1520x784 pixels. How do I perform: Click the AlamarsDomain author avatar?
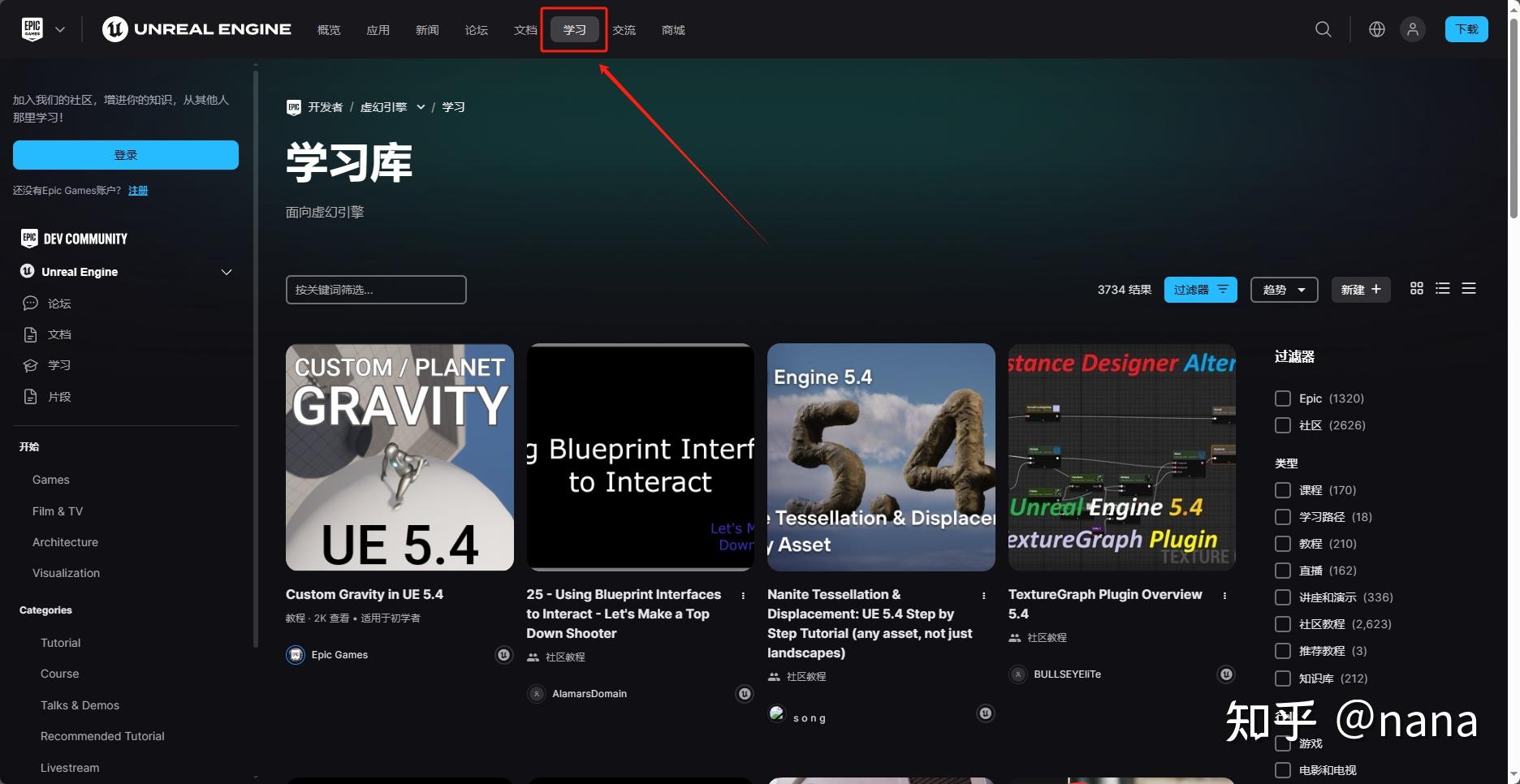click(x=537, y=694)
